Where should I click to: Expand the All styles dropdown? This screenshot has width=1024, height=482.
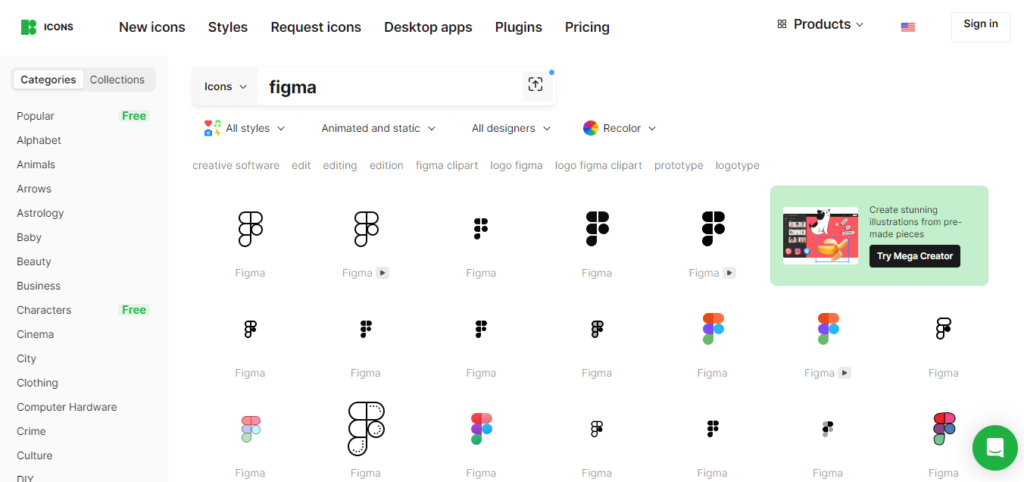(x=245, y=129)
